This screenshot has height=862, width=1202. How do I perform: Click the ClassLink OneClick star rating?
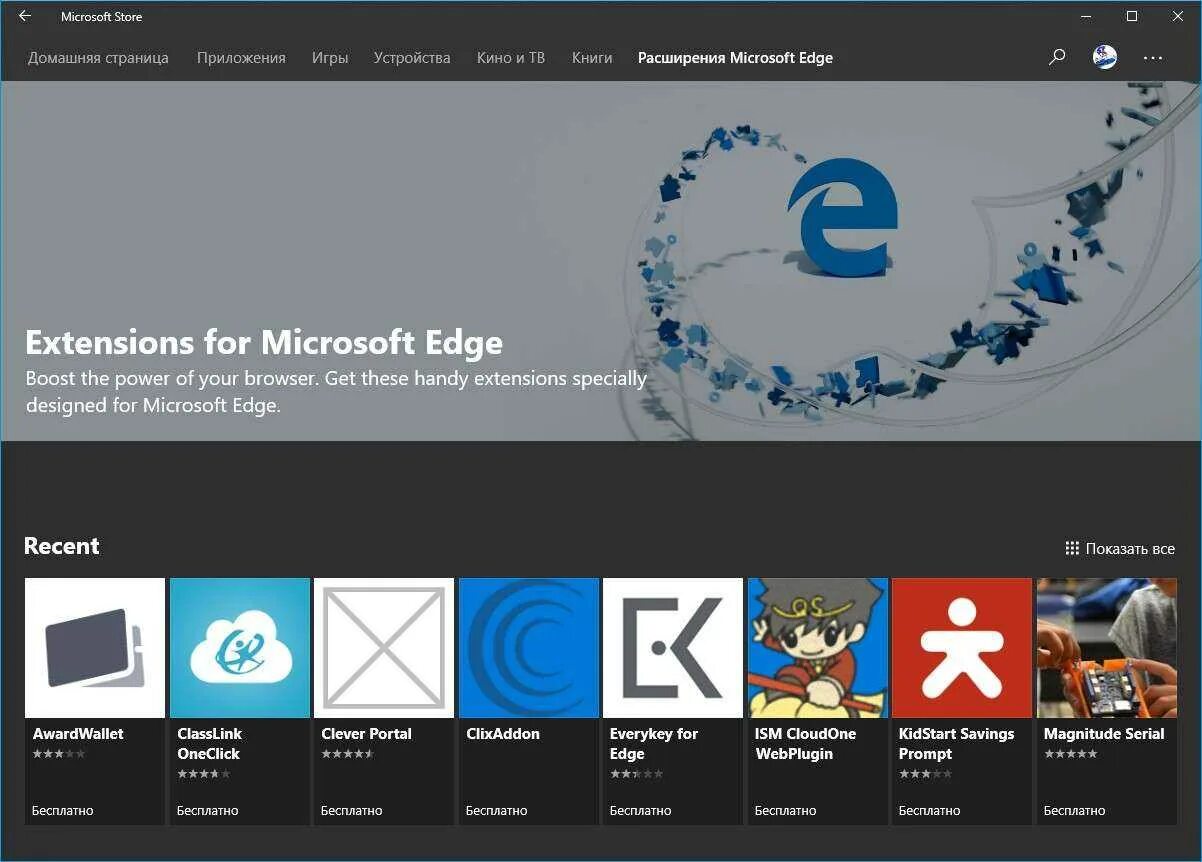pyautogui.click(x=204, y=774)
